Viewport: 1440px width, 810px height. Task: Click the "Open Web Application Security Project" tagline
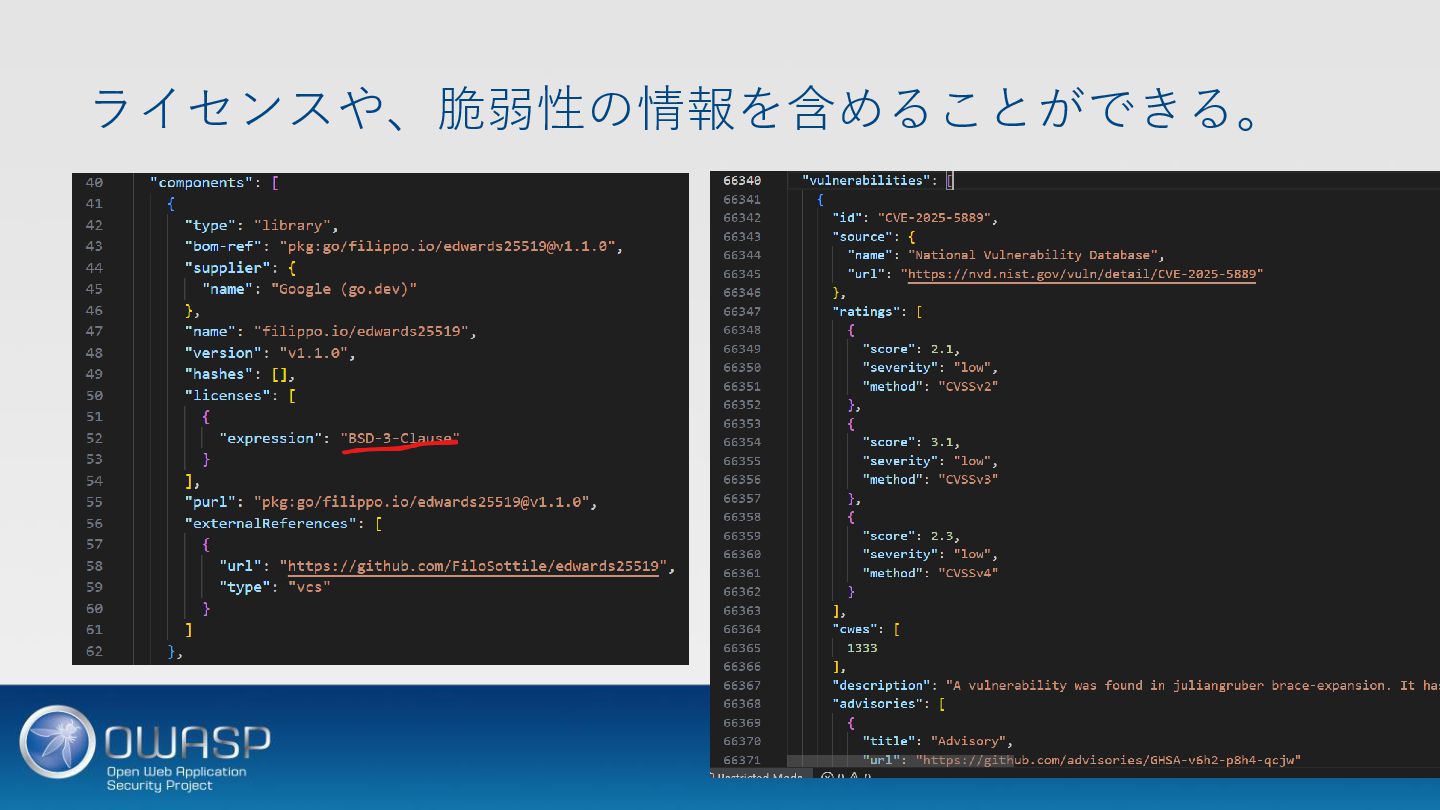(x=176, y=778)
